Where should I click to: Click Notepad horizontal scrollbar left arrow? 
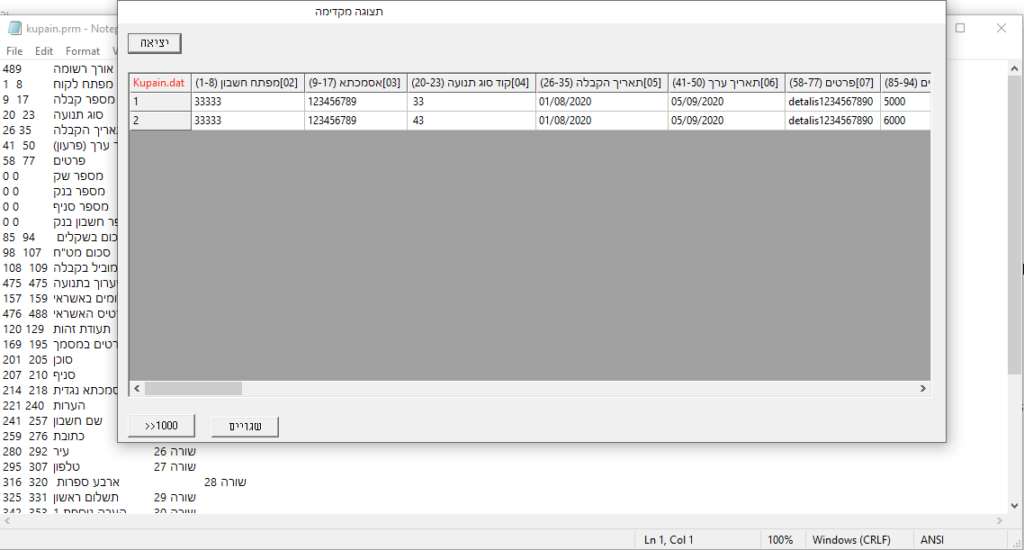[x=8, y=521]
